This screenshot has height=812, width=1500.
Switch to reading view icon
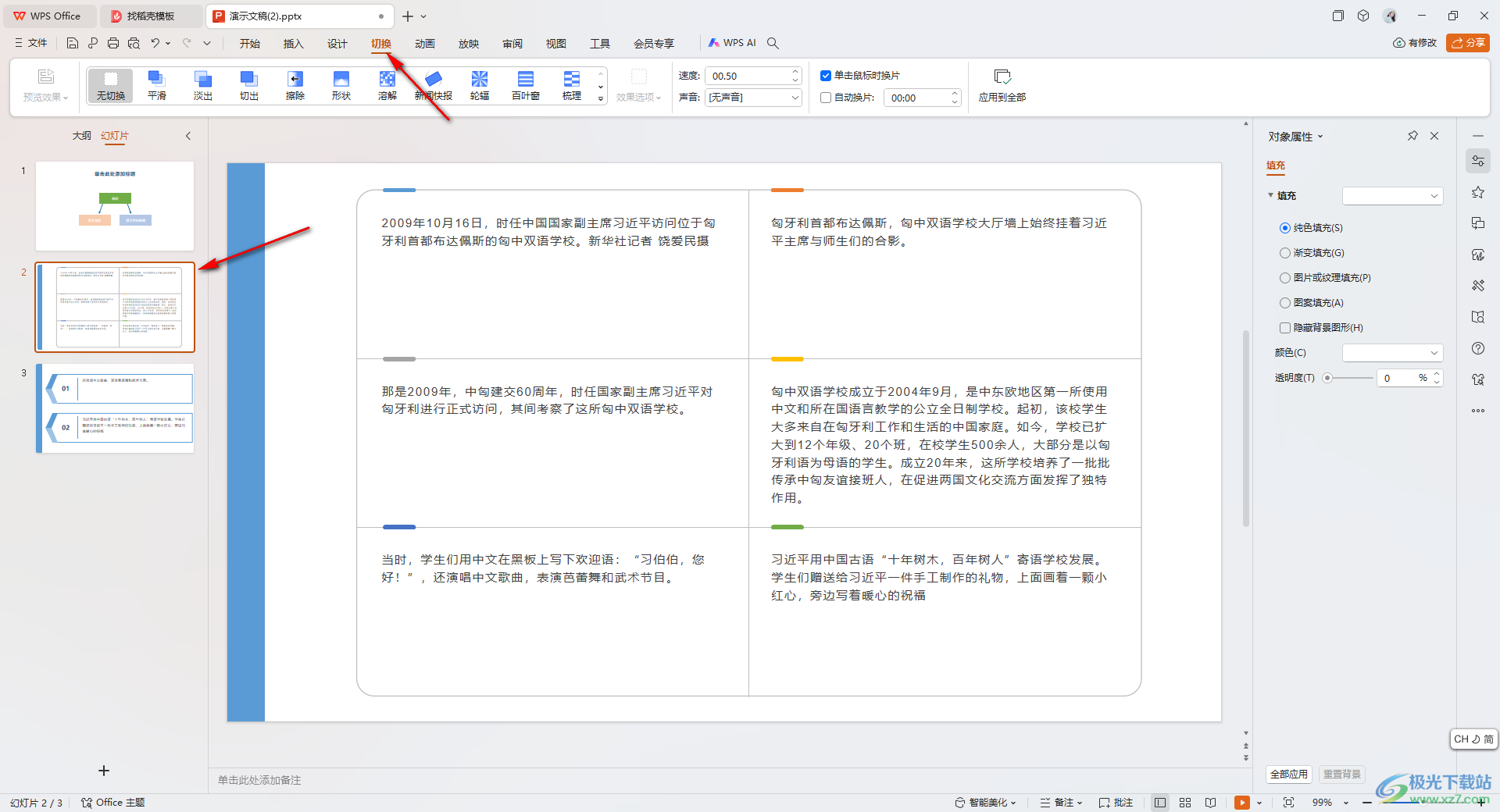(x=1210, y=803)
